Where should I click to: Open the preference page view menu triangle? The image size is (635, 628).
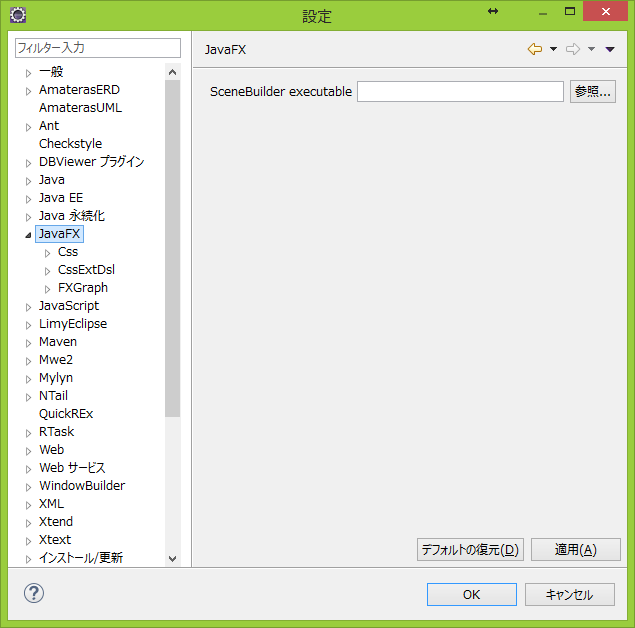click(x=610, y=49)
